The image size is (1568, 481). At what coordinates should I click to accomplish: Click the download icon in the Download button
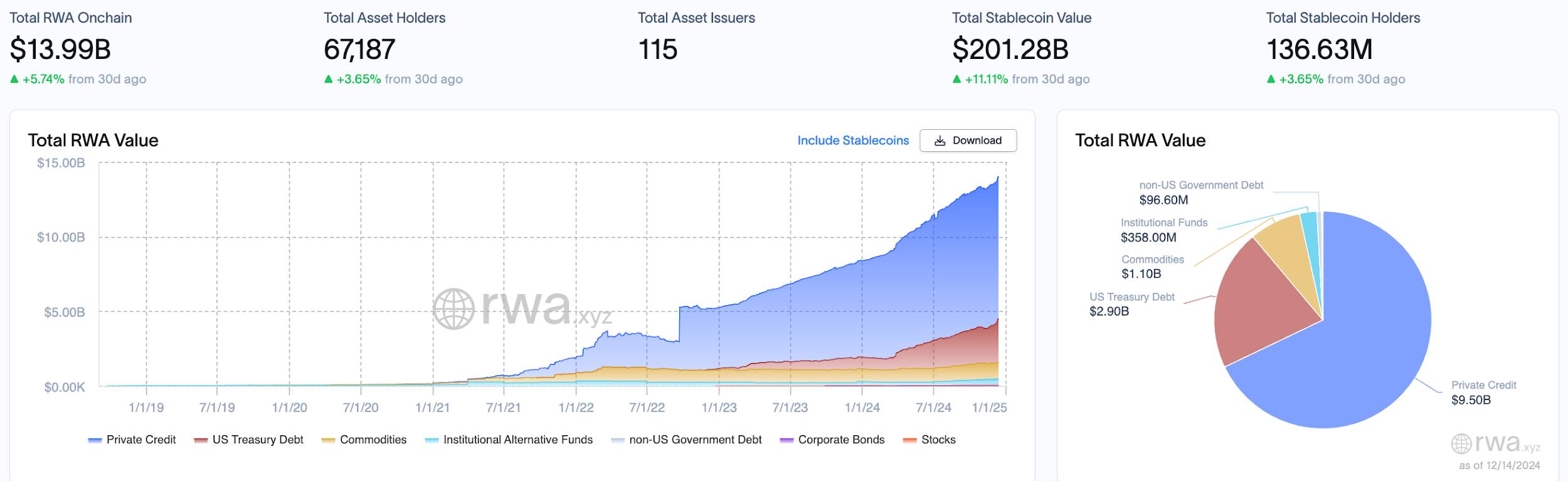(x=940, y=141)
